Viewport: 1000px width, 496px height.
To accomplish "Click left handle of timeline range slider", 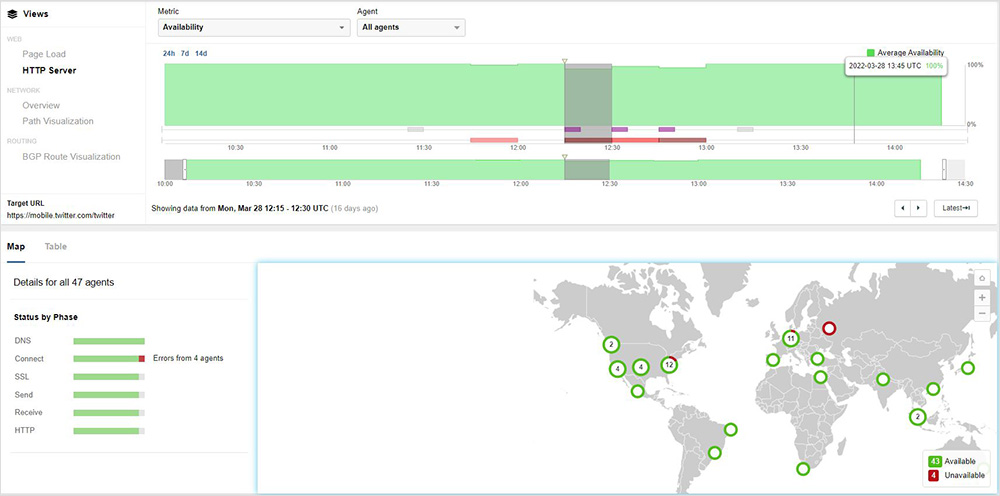I will click(x=185, y=170).
